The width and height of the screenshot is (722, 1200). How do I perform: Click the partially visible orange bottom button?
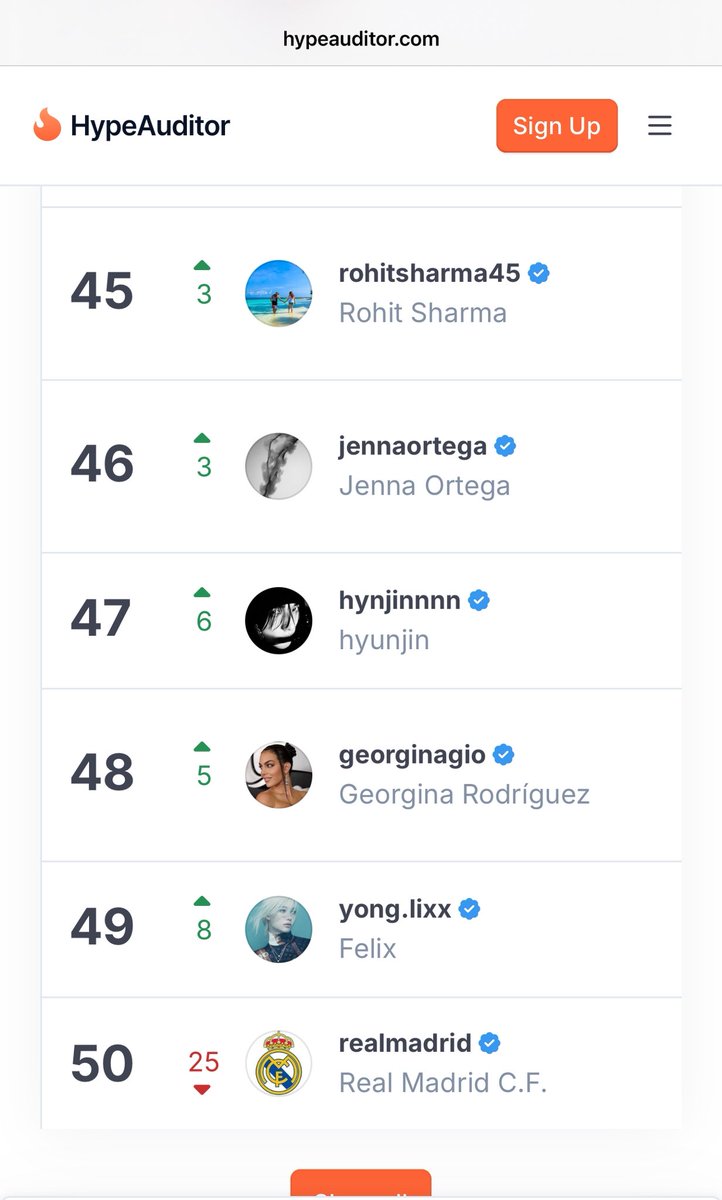tap(361, 1184)
